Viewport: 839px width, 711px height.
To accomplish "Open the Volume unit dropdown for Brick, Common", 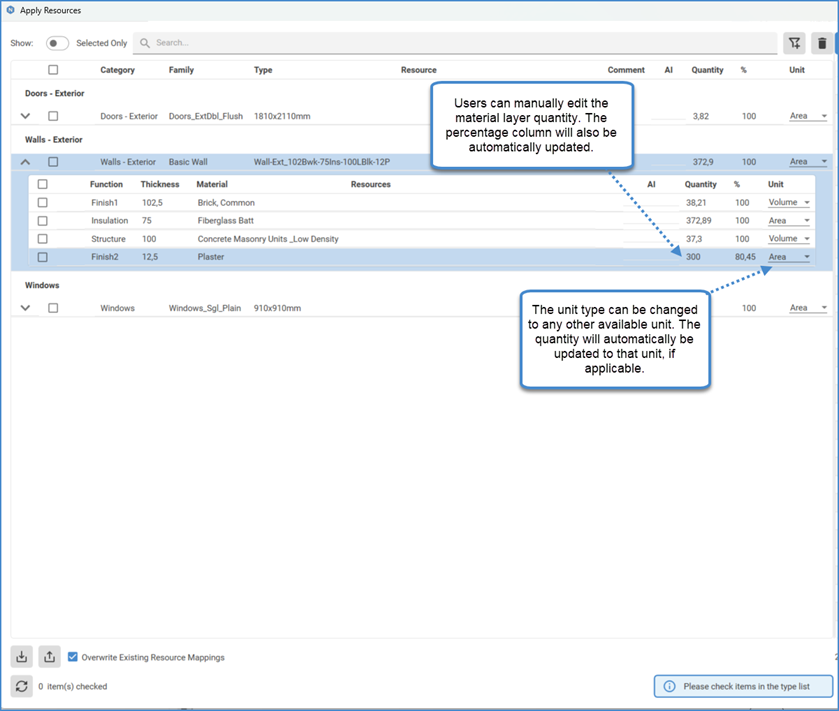I will tap(789, 203).
